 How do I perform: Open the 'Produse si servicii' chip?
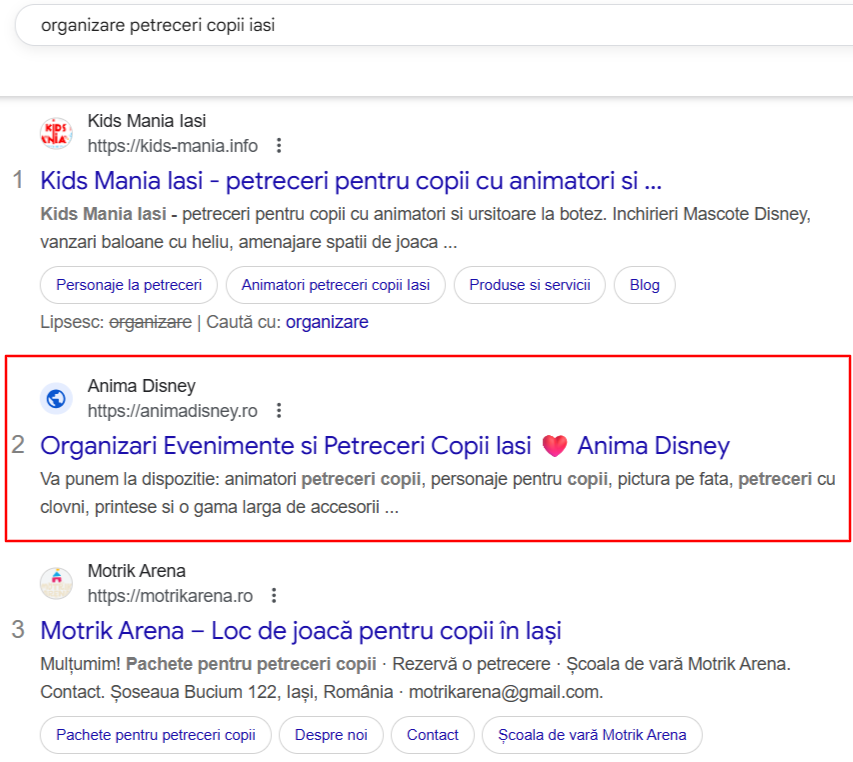(530, 285)
